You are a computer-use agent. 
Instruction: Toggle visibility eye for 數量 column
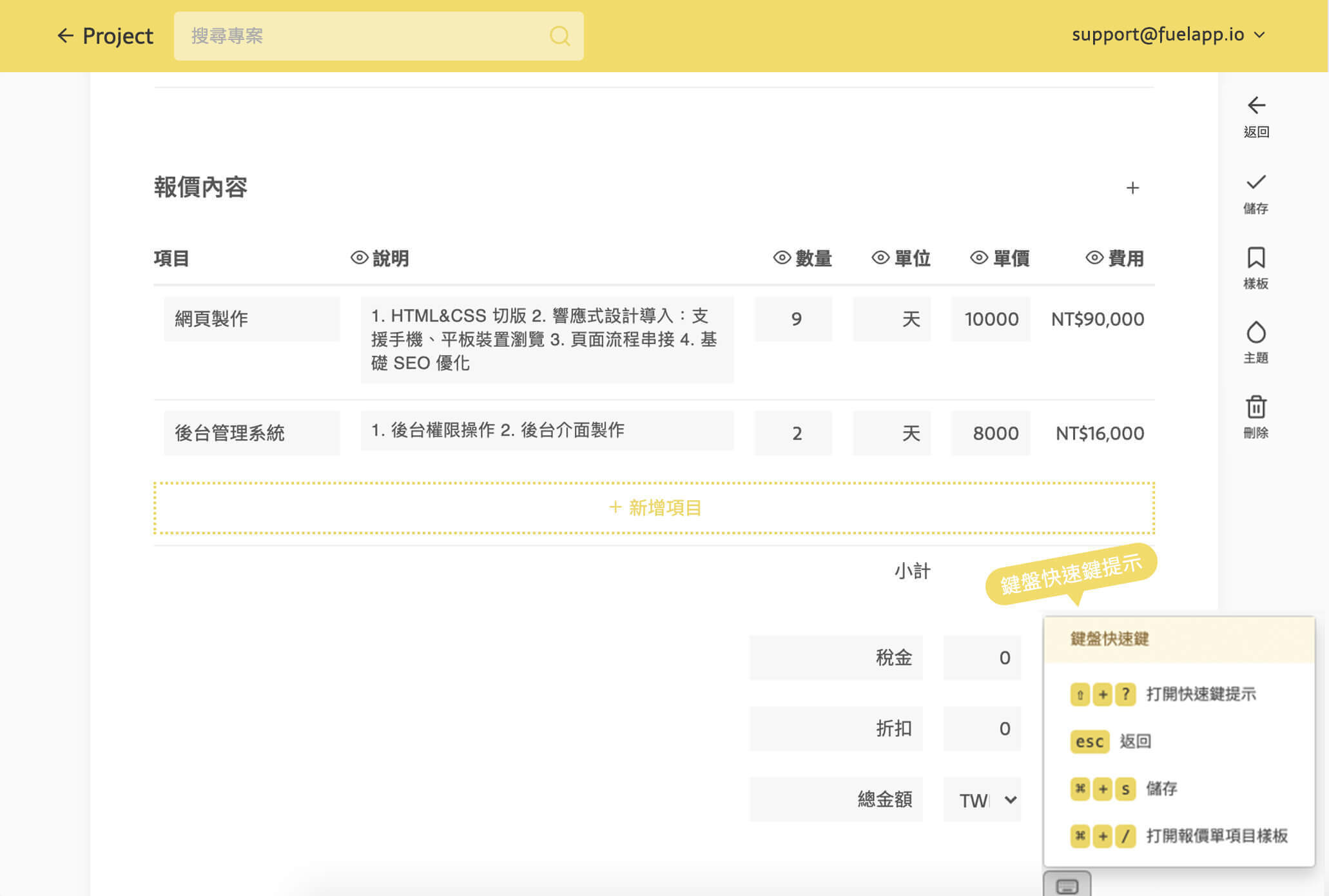tap(781, 258)
